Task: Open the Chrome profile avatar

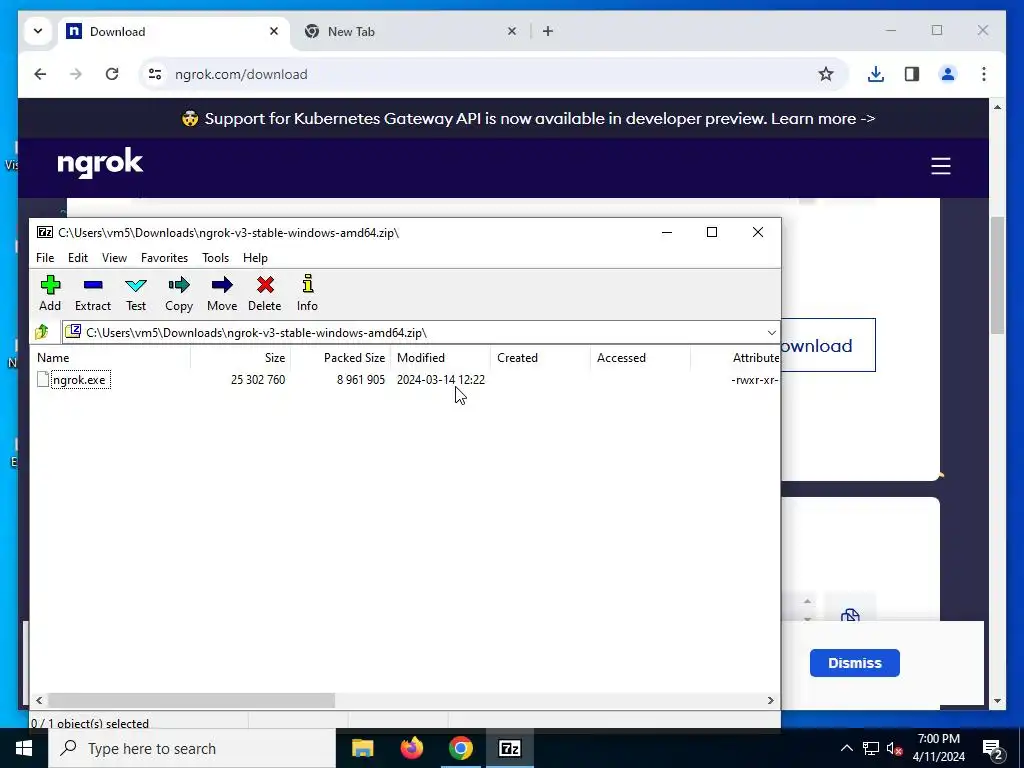Action: (x=948, y=74)
